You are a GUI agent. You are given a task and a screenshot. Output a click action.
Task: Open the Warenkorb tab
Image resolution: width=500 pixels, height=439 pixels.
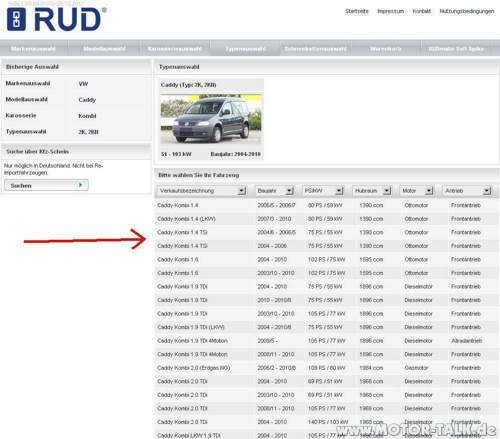385,49
